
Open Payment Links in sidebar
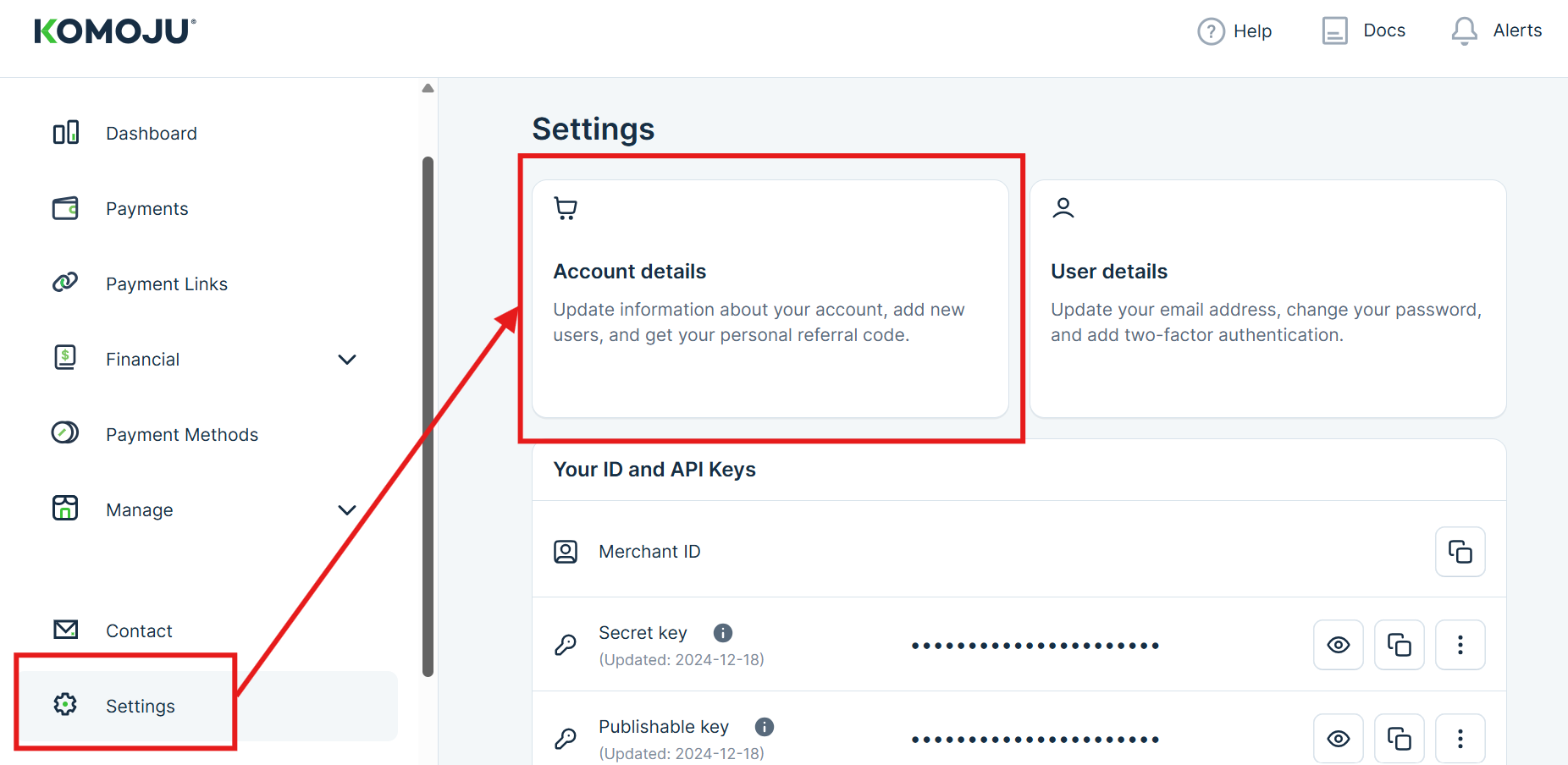pos(166,284)
